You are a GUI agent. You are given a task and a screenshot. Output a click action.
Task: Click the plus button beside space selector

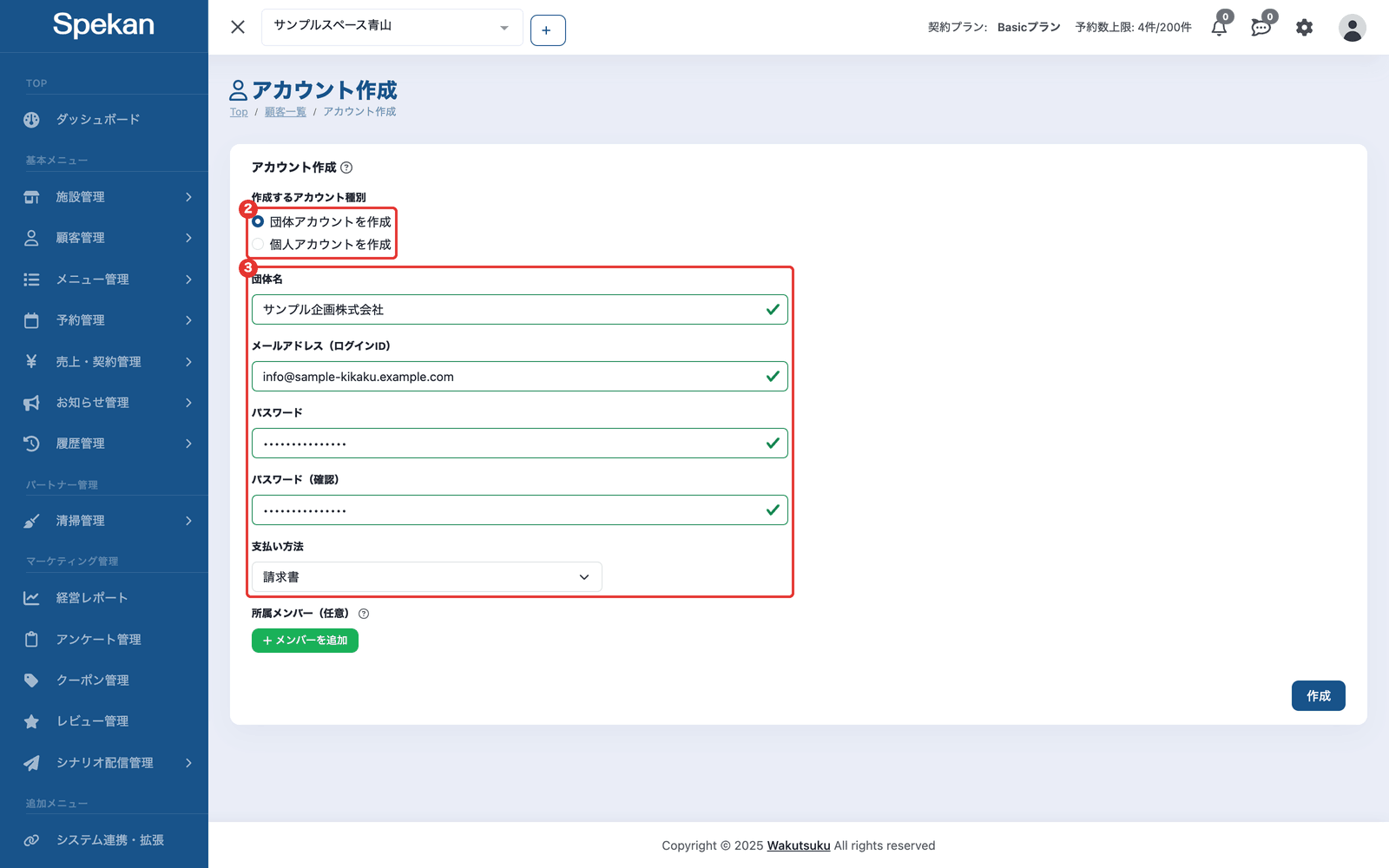548,30
